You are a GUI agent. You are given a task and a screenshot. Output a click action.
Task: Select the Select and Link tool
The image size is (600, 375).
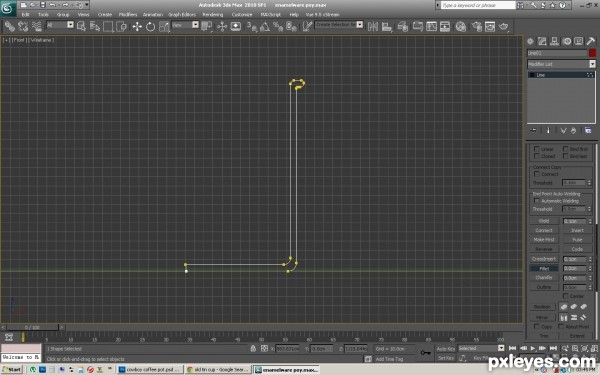point(10,26)
